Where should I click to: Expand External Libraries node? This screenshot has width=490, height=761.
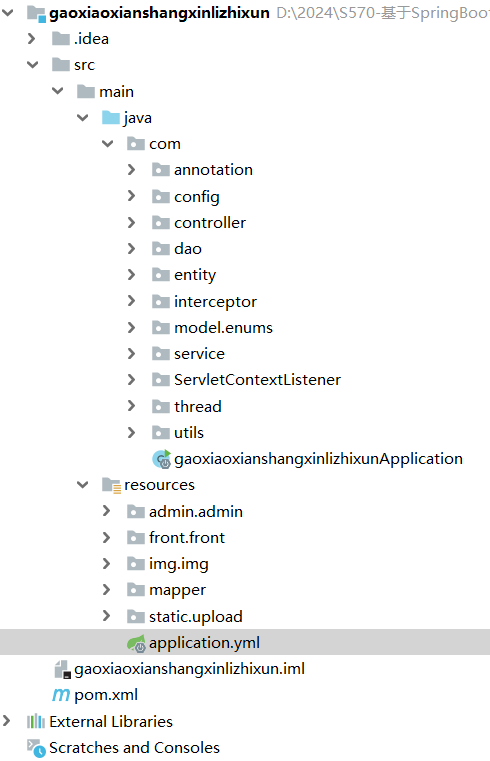pyautogui.click(x=6, y=721)
